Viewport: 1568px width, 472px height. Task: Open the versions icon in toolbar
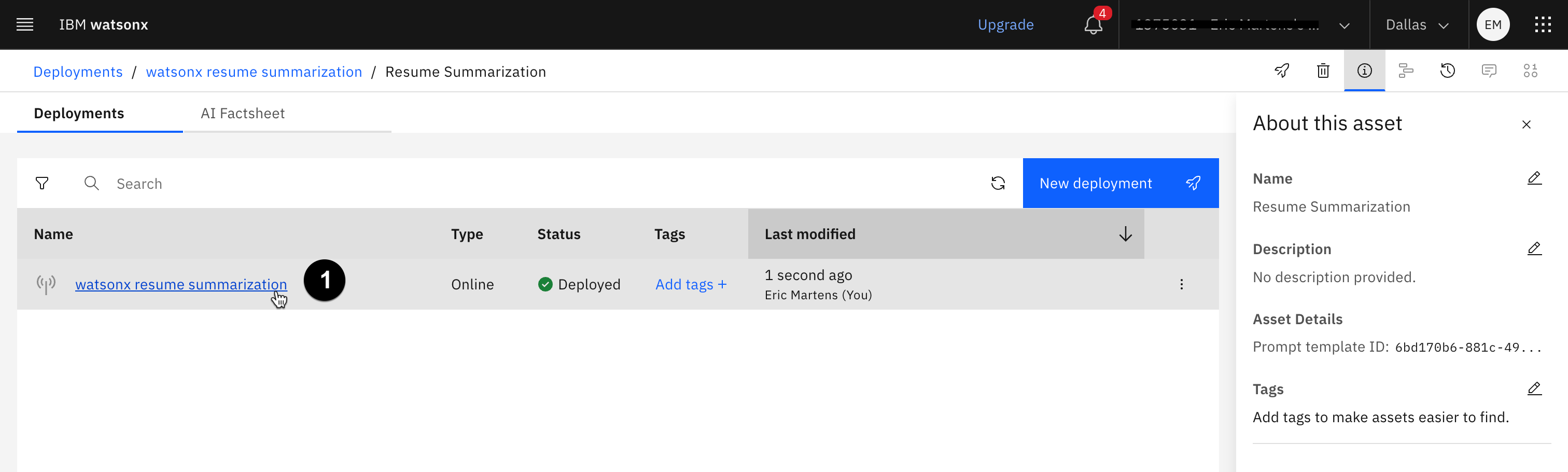(1530, 71)
